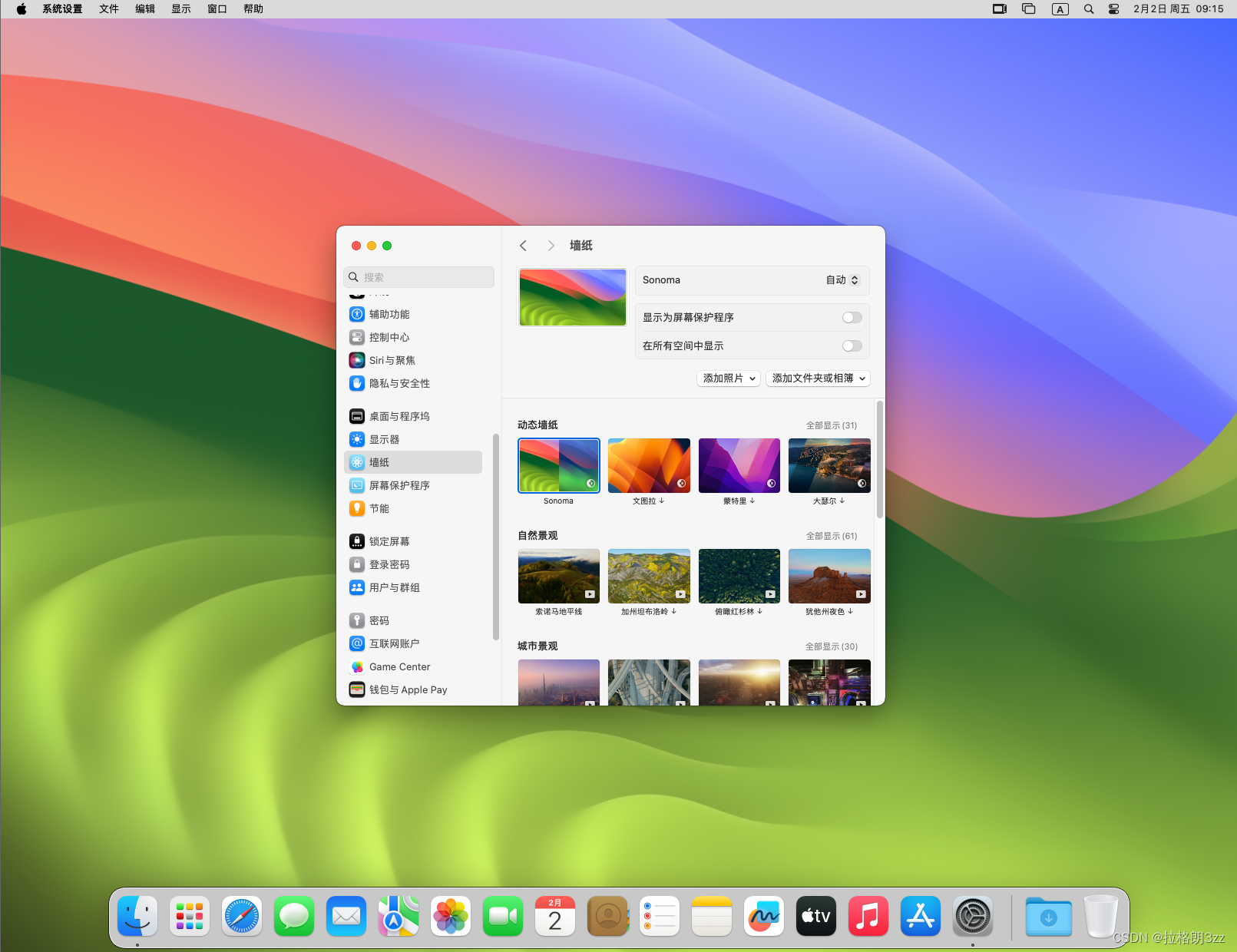This screenshot has height=952, width=1237.
Task: Open the 自动 appearance popup for Sonoma
Action: (x=842, y=280)
